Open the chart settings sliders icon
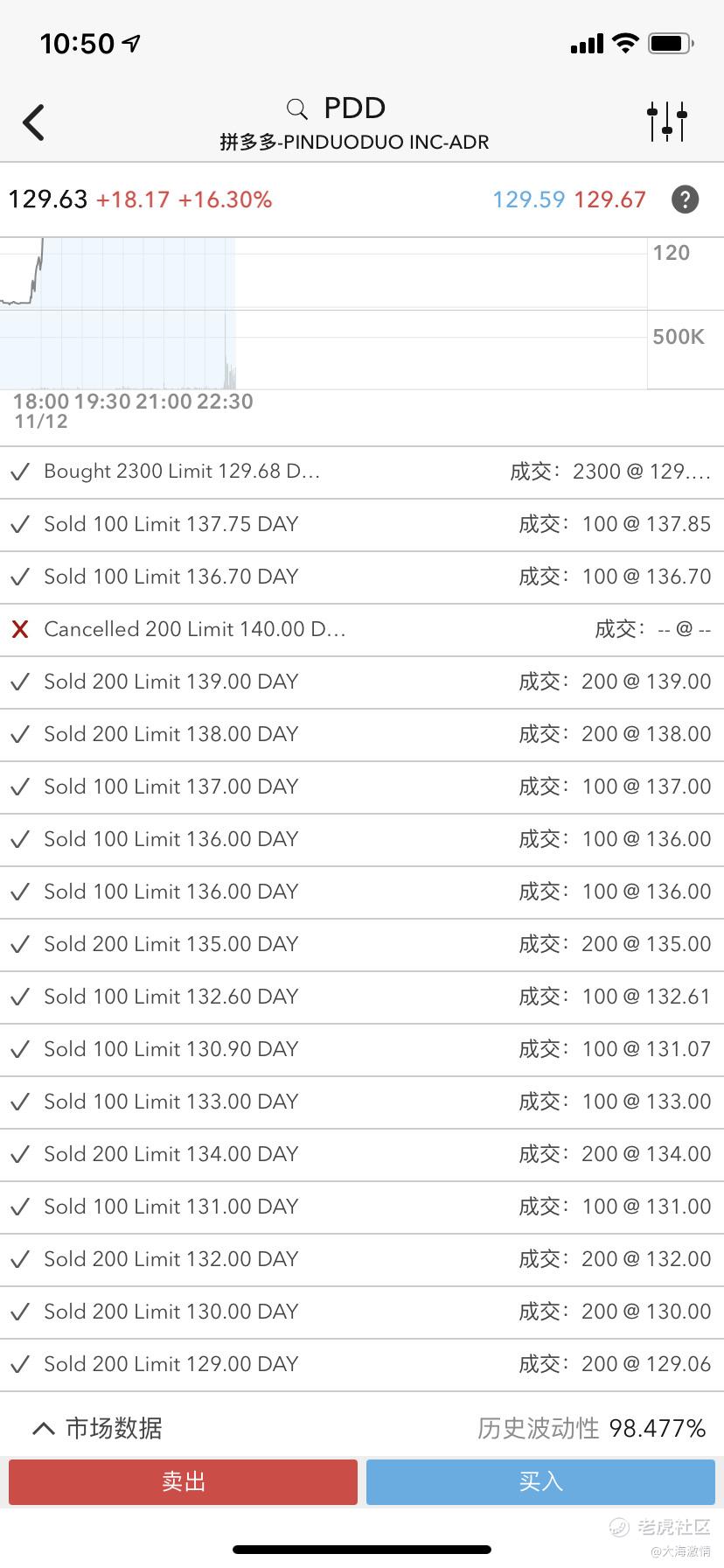The height and width of the screenshot is (1568, 724). 667,122
